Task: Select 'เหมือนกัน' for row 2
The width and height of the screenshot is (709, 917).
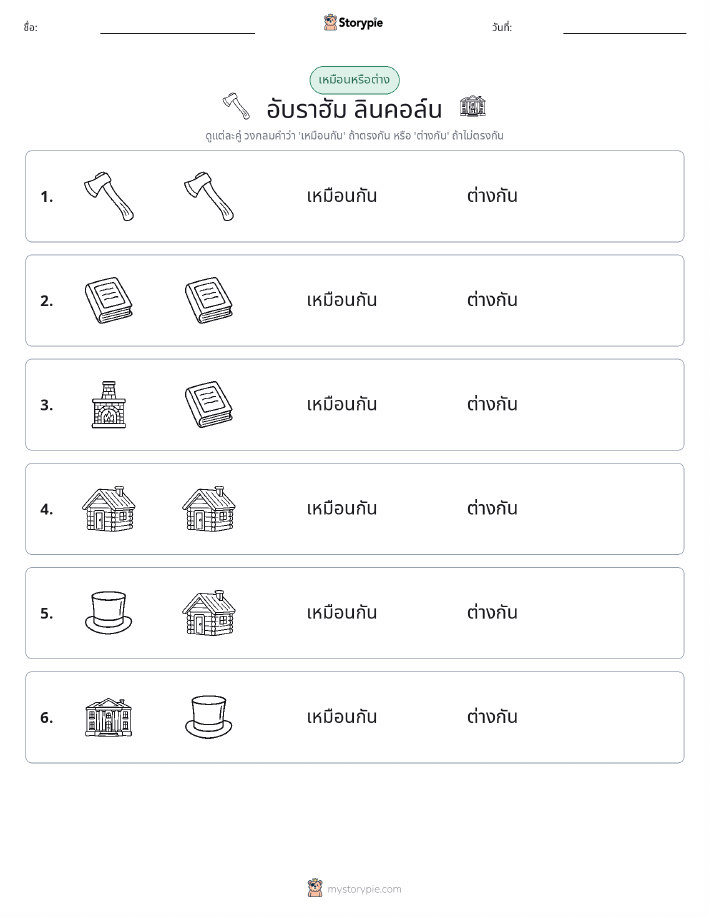Action: point(342,300)
